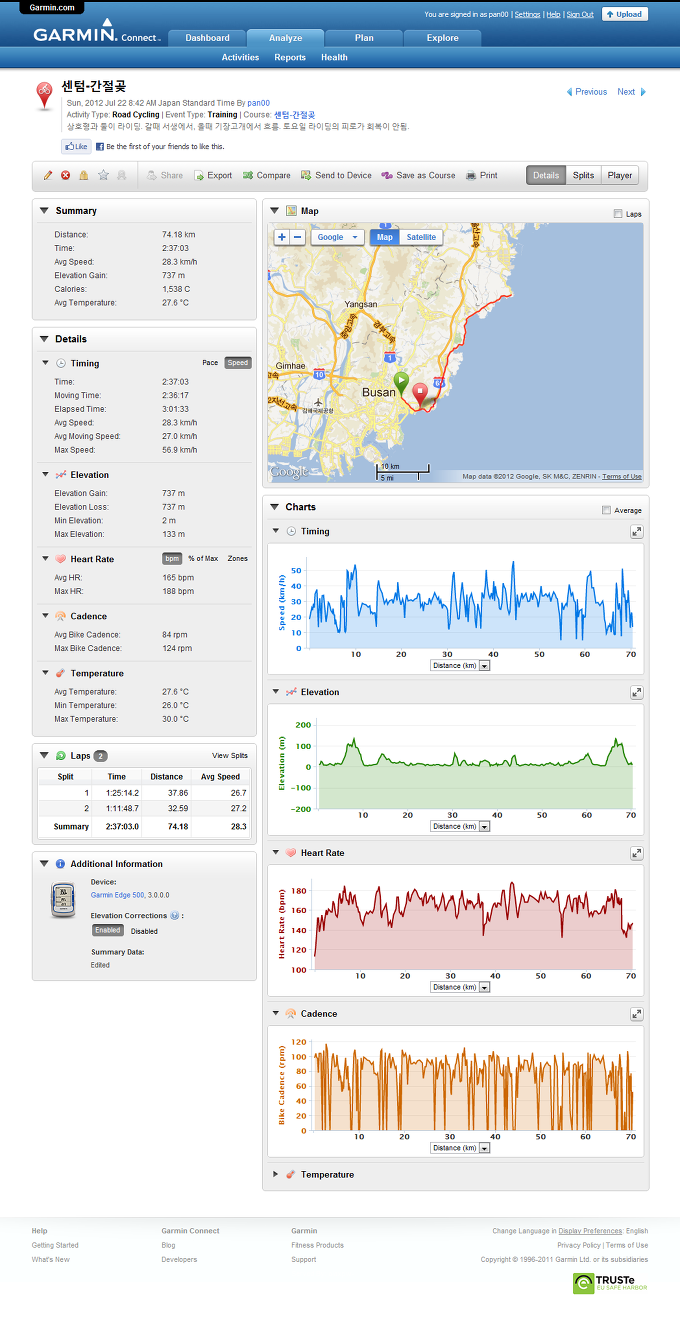Click the TRUSTe safe harbor badge
The width and height of the screenshot is (680, 1317).
pyautogui.click(x=610, y=1283)
